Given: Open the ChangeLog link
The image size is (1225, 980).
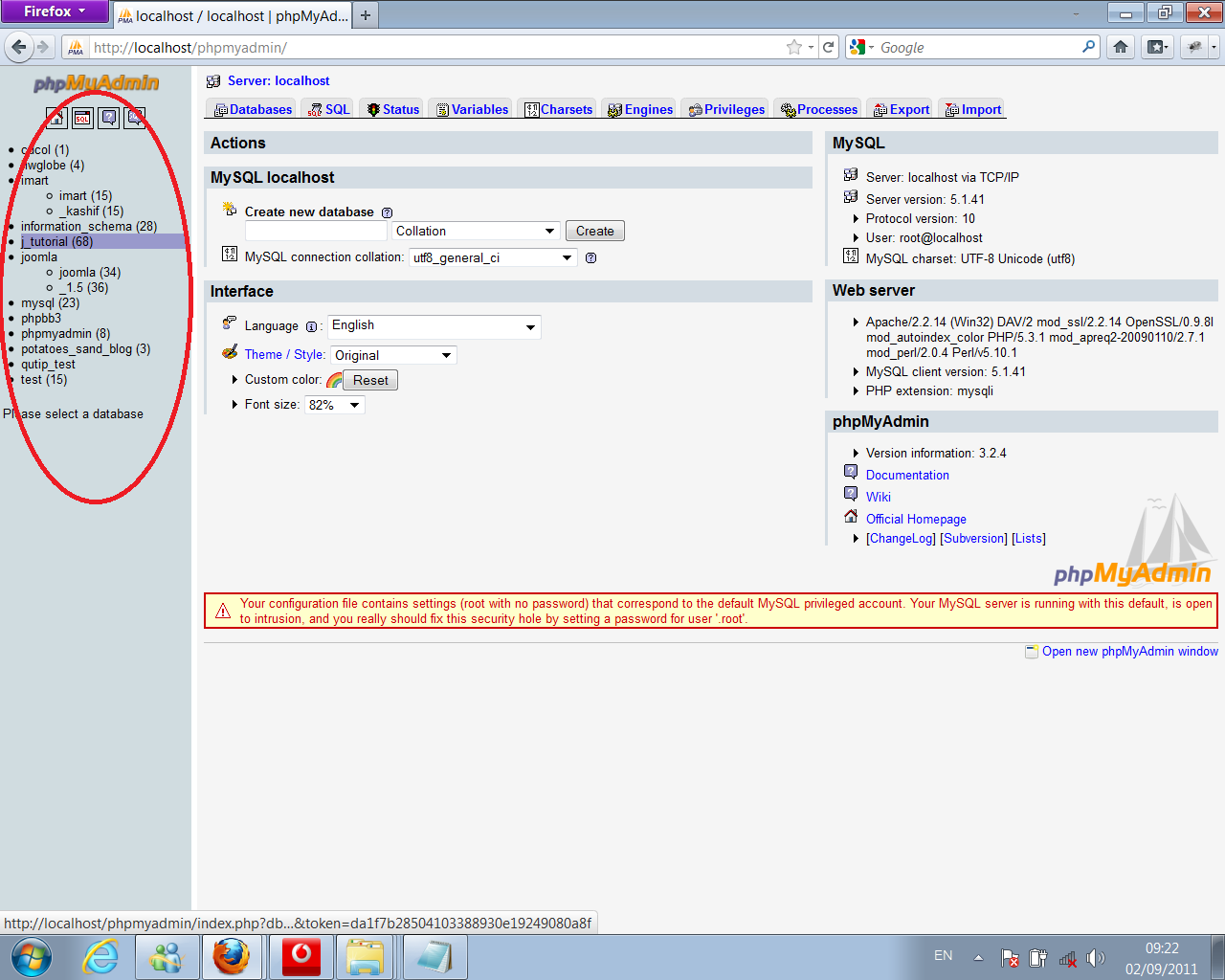Looking at the screenshot, I should (901, 539).
